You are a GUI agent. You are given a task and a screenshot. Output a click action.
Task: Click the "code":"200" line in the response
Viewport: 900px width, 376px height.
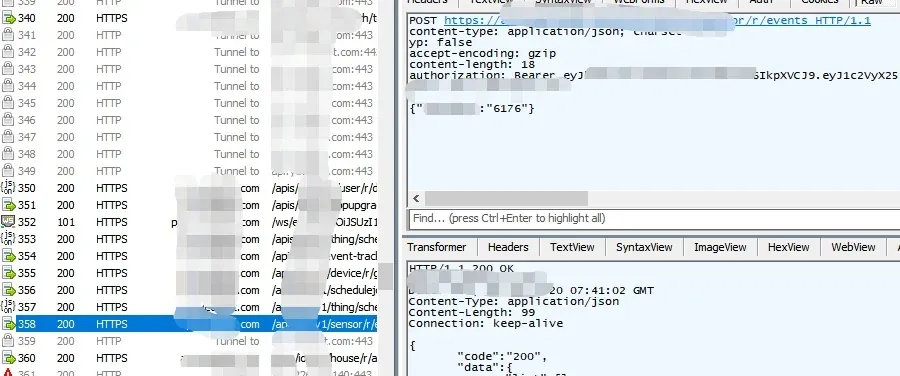click(502, 356)
